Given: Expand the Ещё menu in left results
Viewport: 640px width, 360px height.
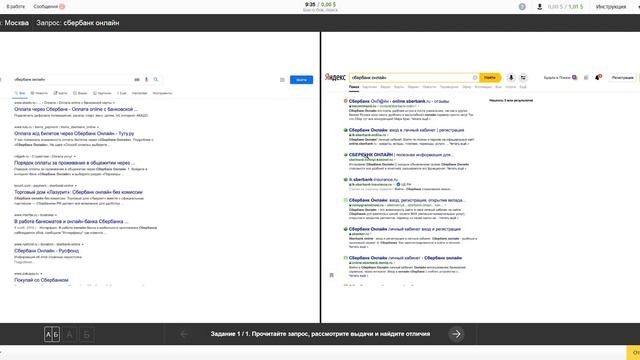Looking at the screenshot, I should pyautogui.click(x=122, y=93).
